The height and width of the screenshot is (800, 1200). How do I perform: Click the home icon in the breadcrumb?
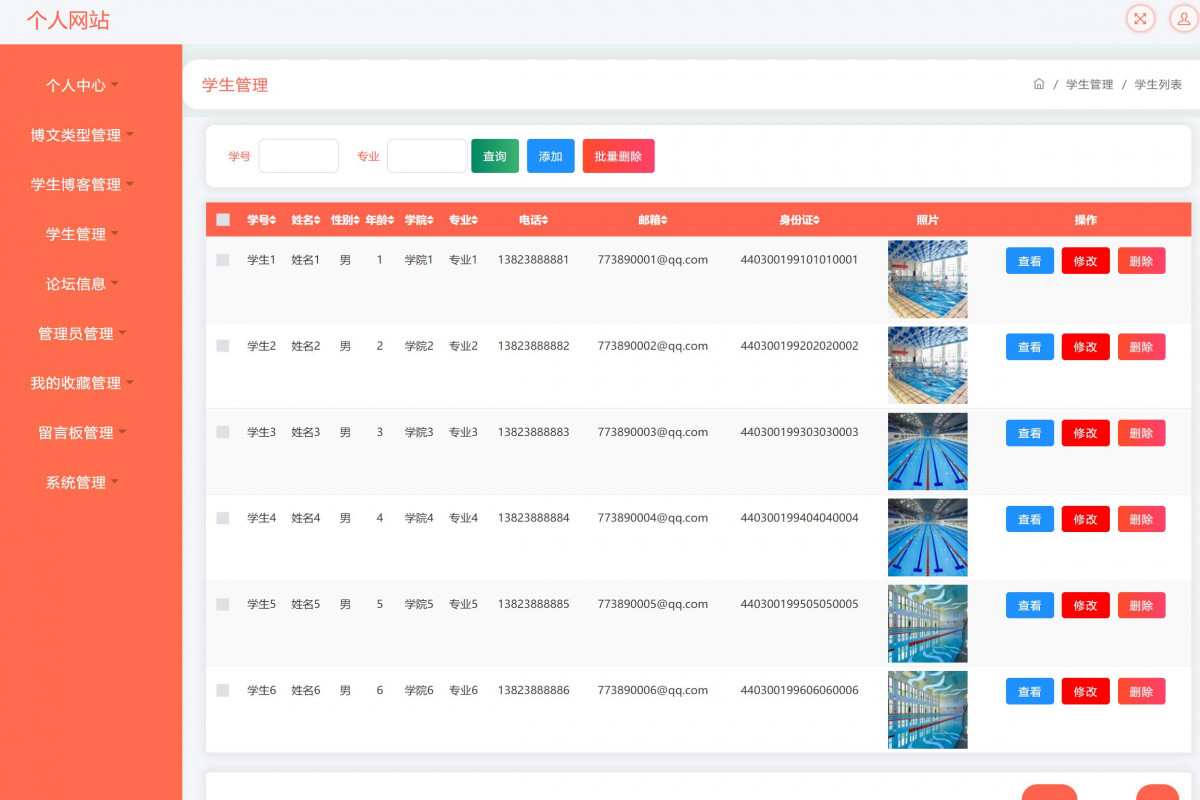(x=1038, y=85)
